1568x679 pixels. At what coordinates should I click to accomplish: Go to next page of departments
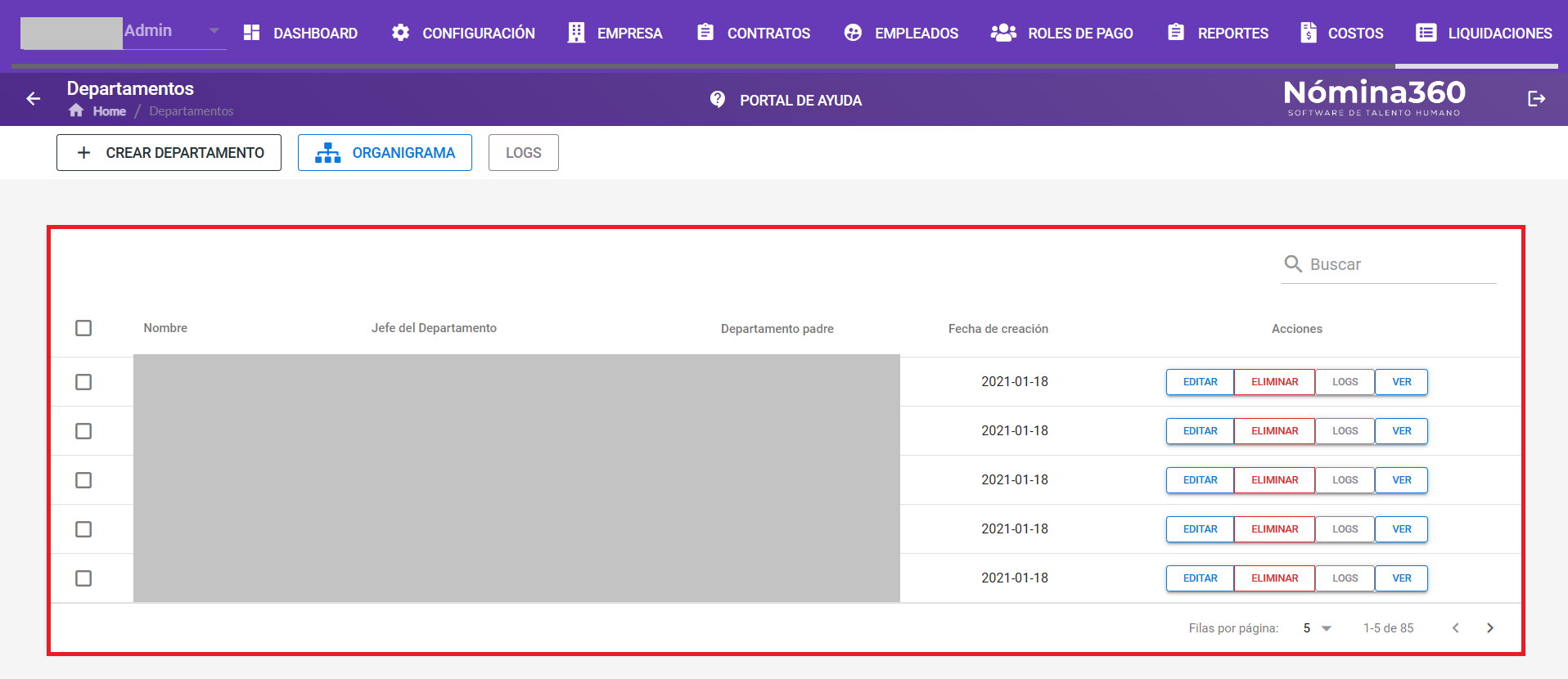1490,628
